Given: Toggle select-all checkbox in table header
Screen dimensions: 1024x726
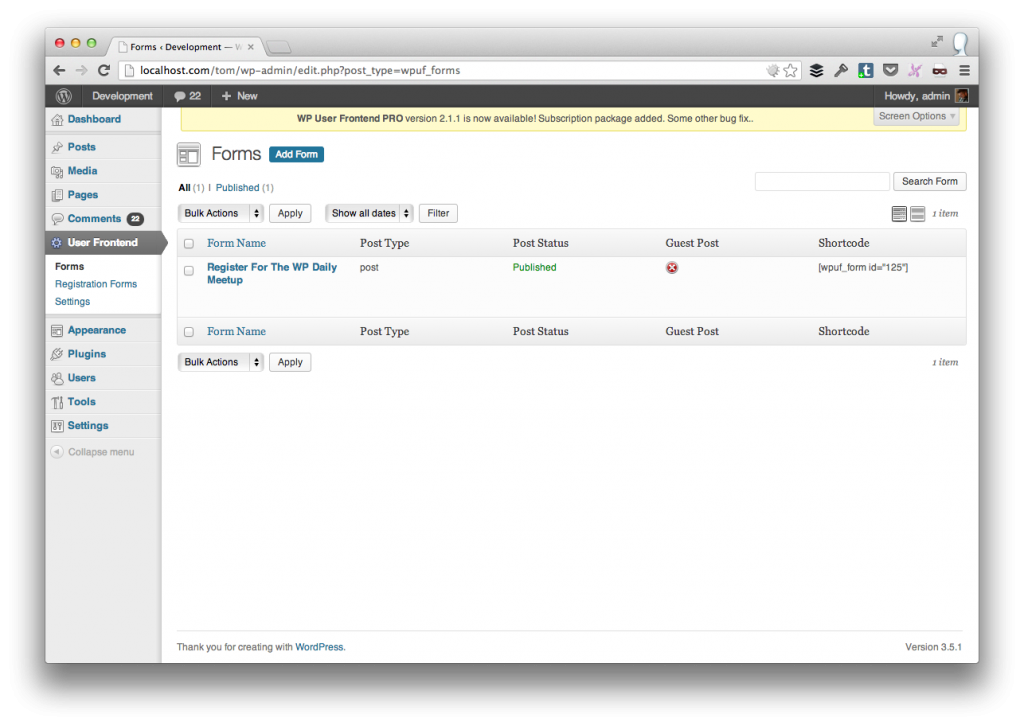Looking at the screenshot, I should pyautogui.click(x=189, y=244).
